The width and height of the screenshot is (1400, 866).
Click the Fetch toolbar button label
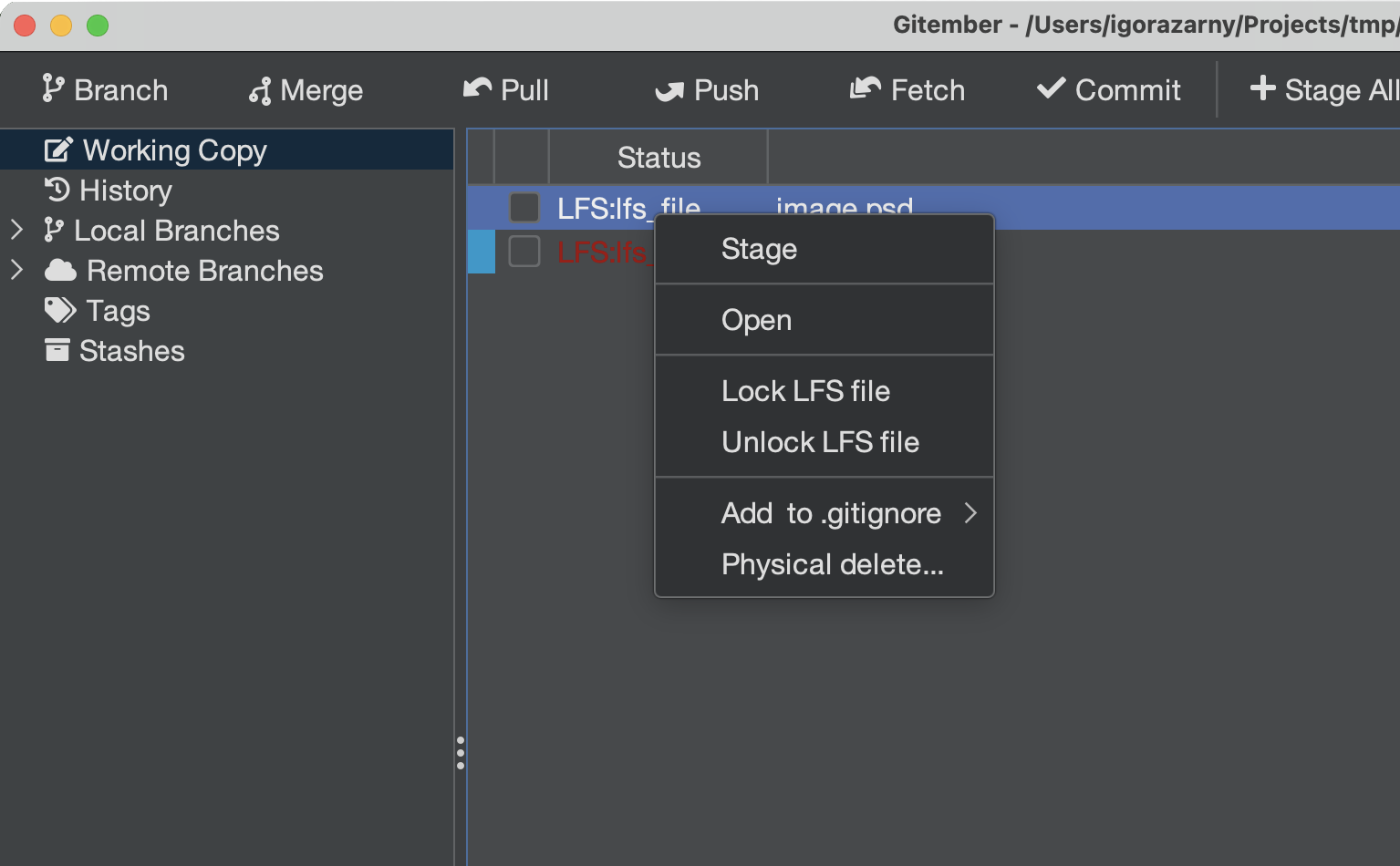pos(928,90)
